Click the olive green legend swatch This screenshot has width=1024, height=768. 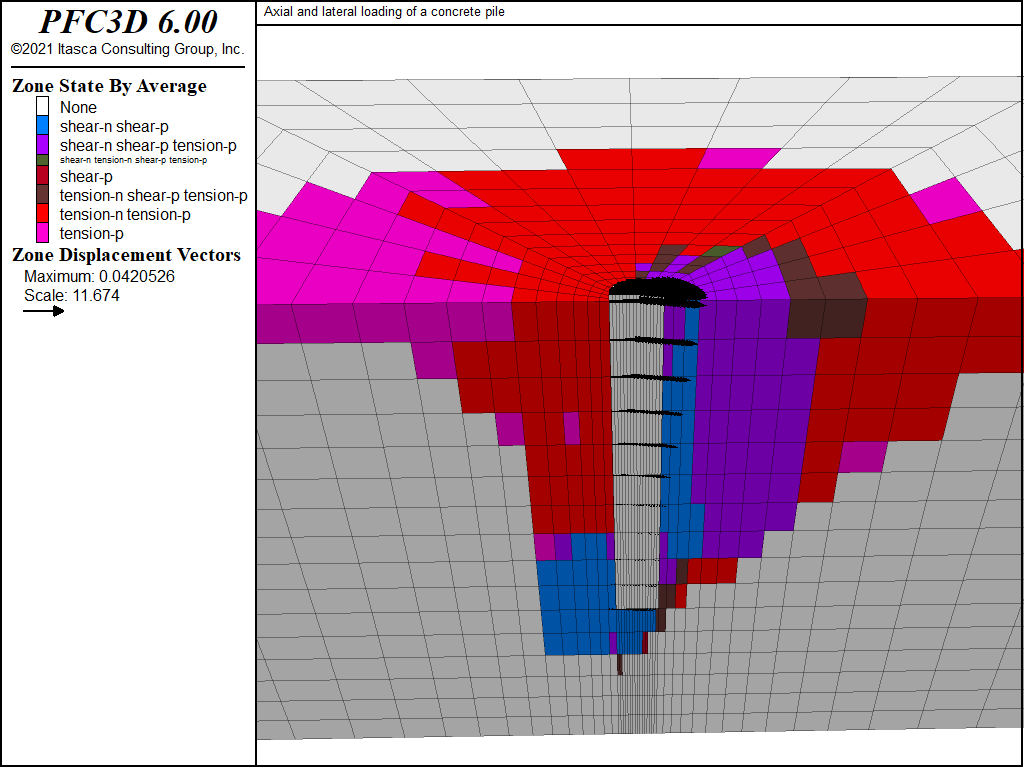42,160
